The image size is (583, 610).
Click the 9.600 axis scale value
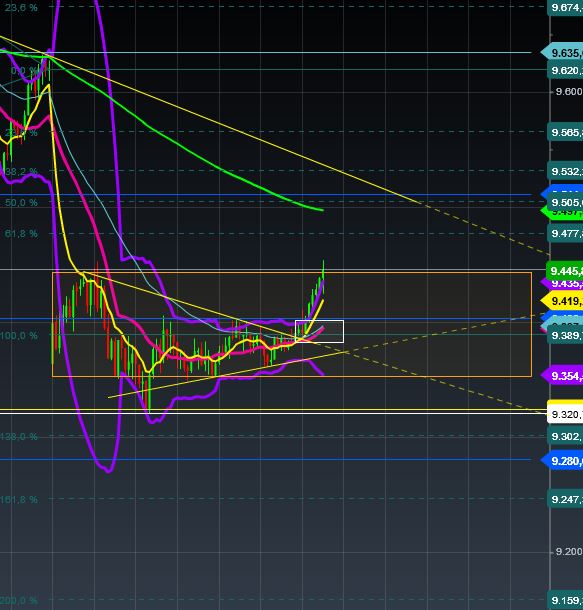tap(569, 91)
